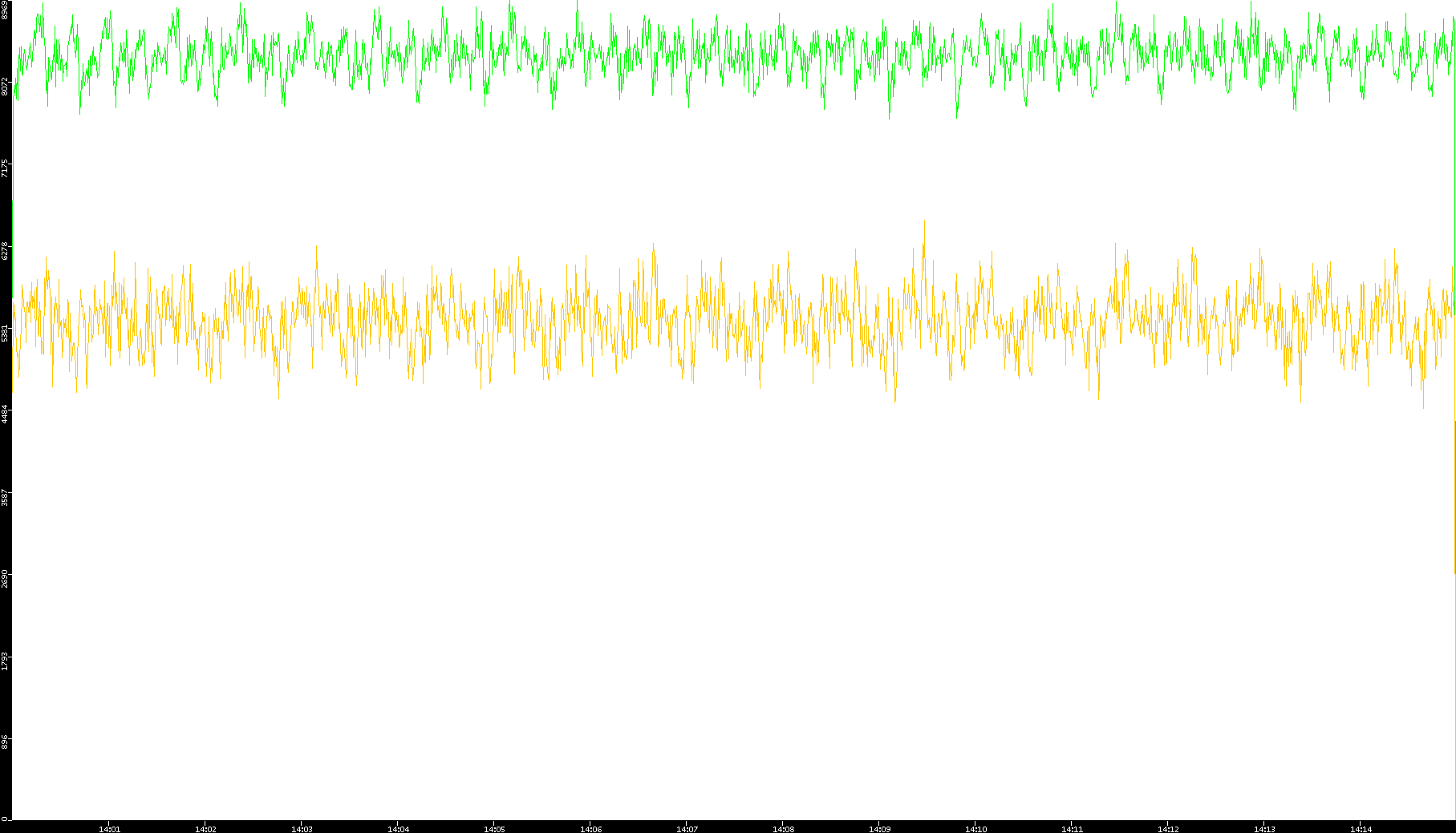1456x833 pixels.
Task: Click the 5381 value on the vertical axis
Action: click(6, 334)
